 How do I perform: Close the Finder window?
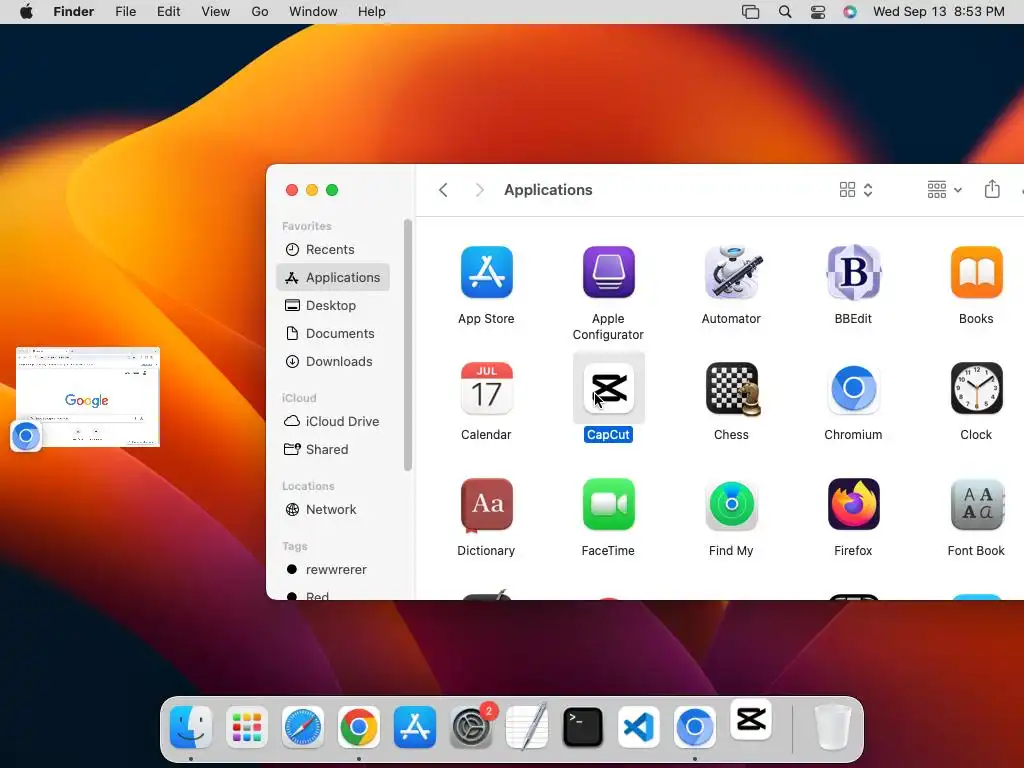(292, 190)
